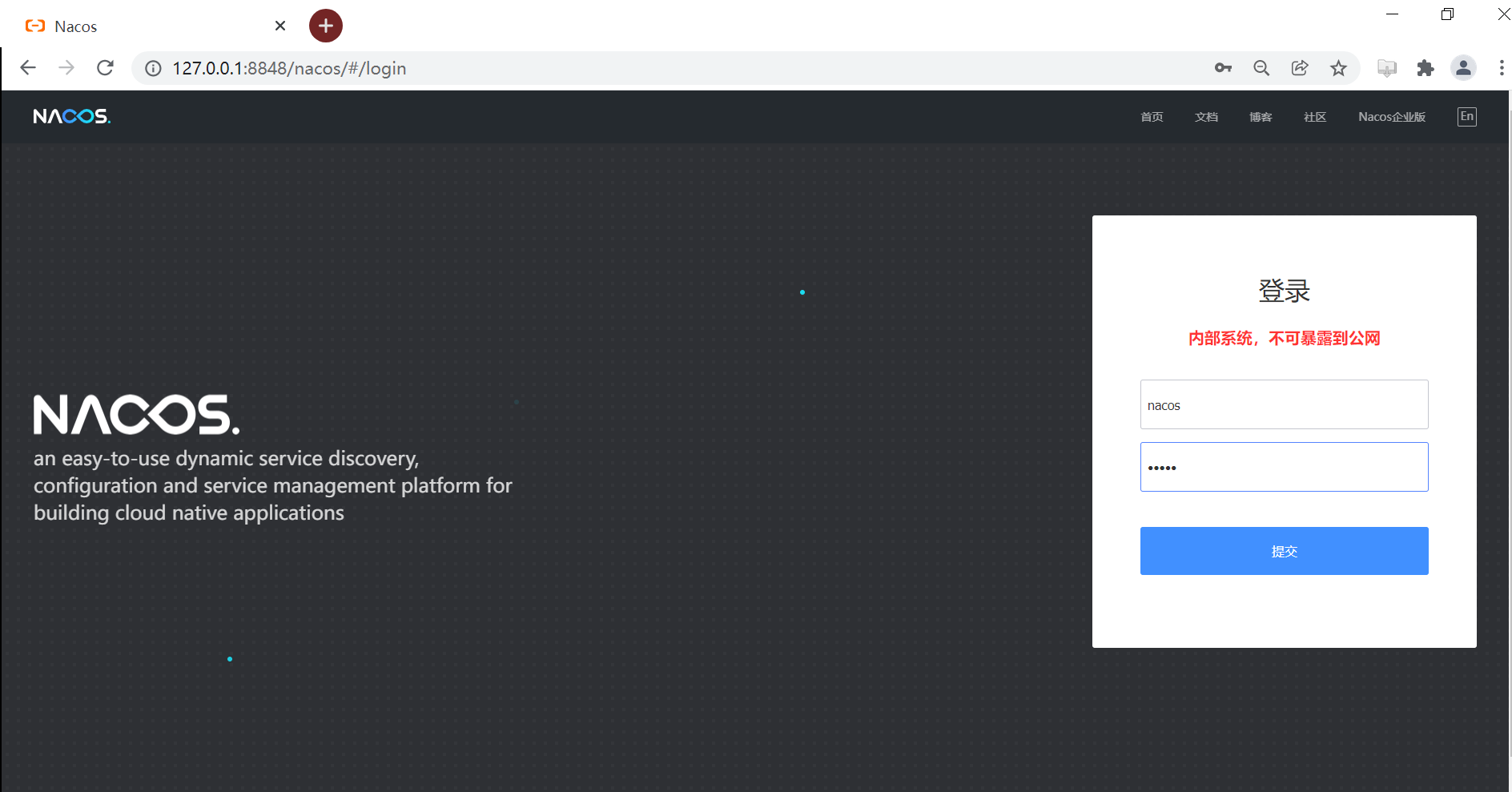Click the red 内部系统 warning text
This screenshot has width=1512, height=792.
(x=1285, y=339)
